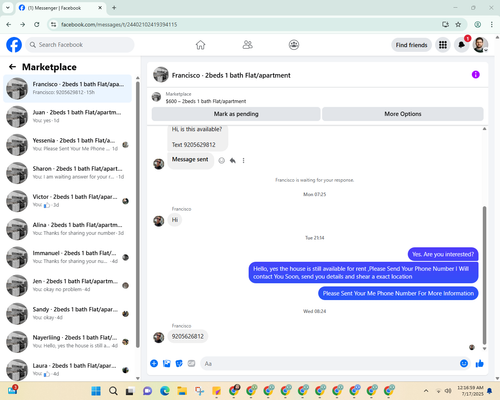Open more options for 'Message sent' message
The image size is (500, 400).
243,161
